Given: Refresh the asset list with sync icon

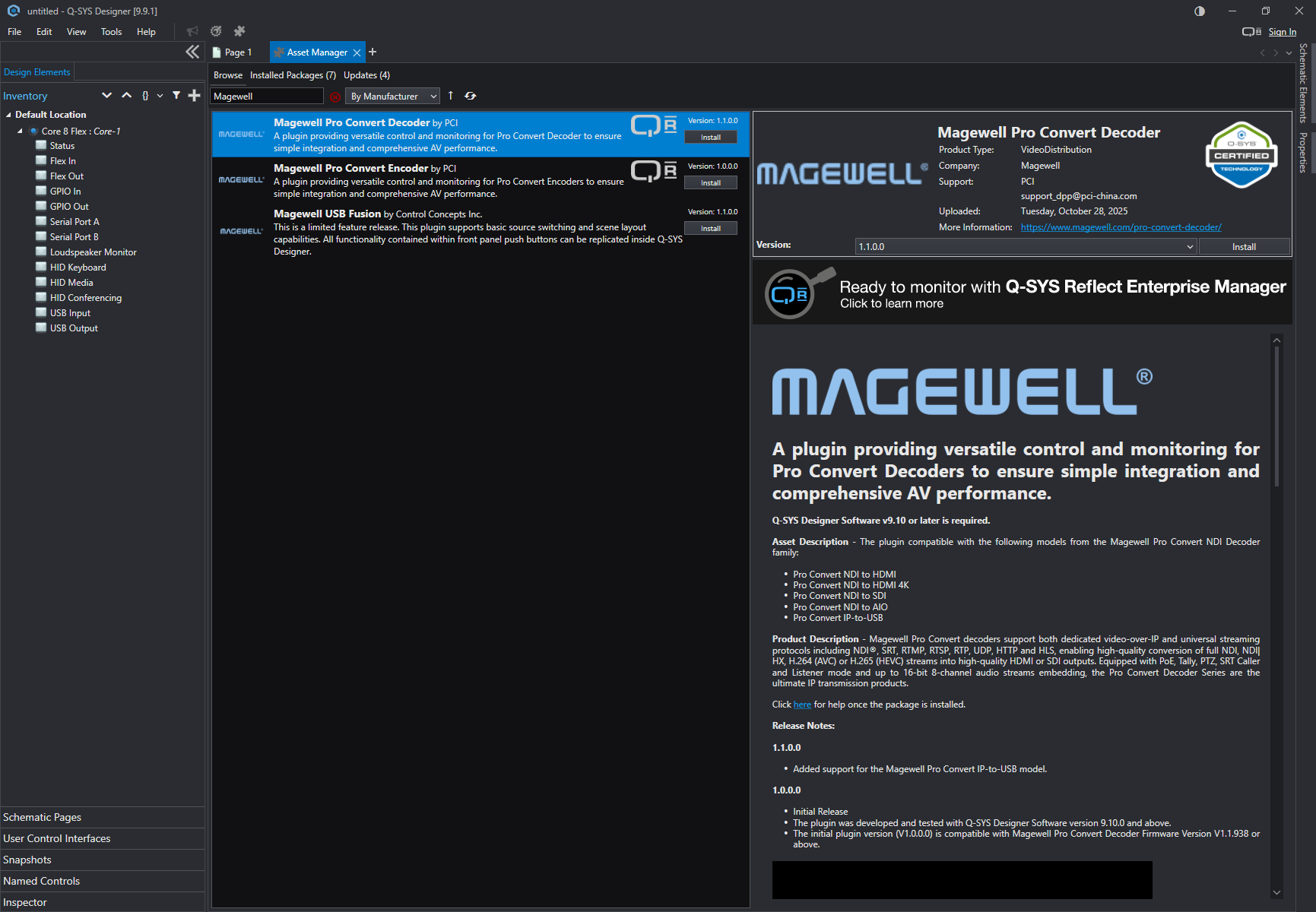Looking at the screenshot, I should 471,96.
